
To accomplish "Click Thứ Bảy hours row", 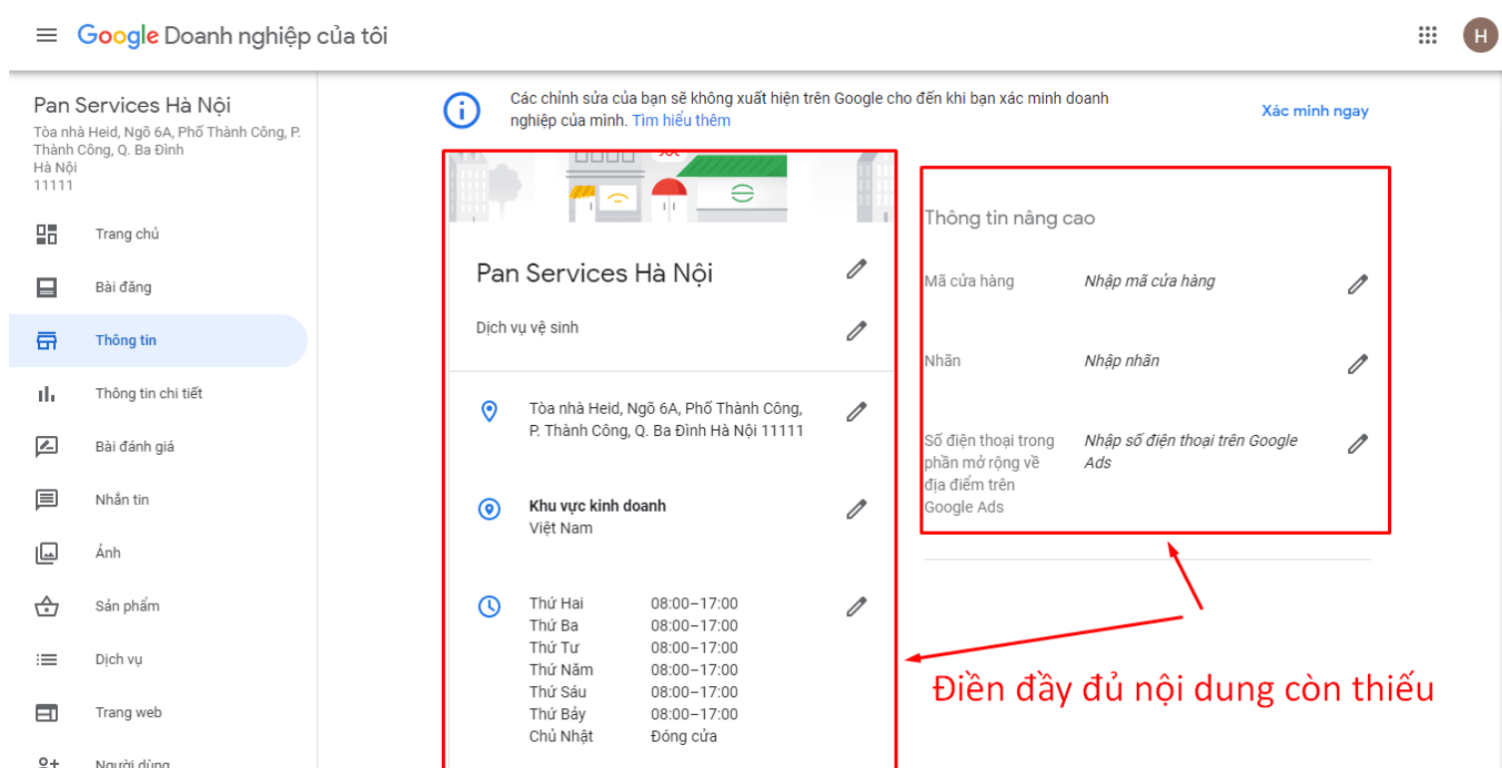I will click(x=634, y=714).
